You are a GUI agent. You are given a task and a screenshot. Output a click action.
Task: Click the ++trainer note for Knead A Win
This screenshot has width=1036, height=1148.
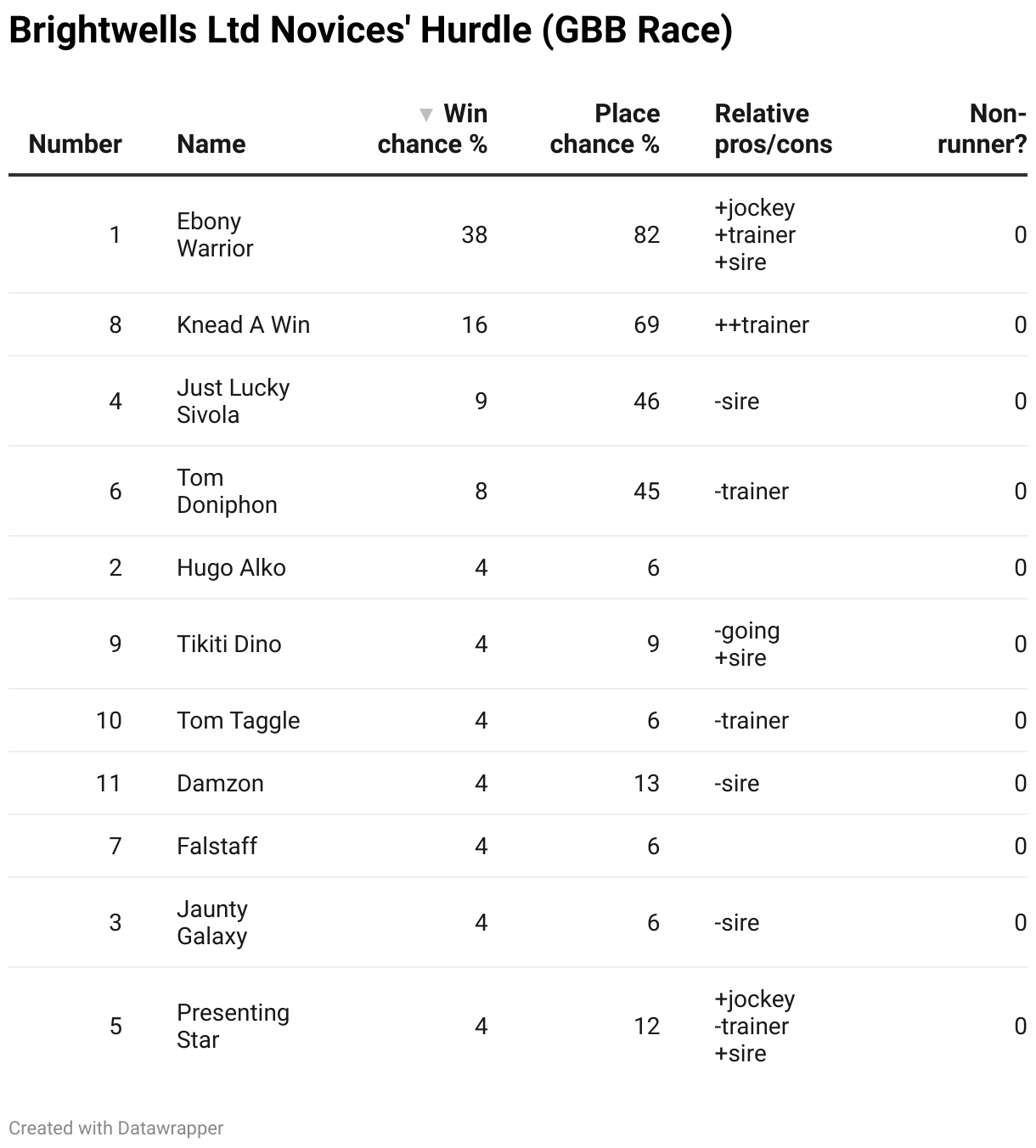pyautogui.click(x=762, y=325)
